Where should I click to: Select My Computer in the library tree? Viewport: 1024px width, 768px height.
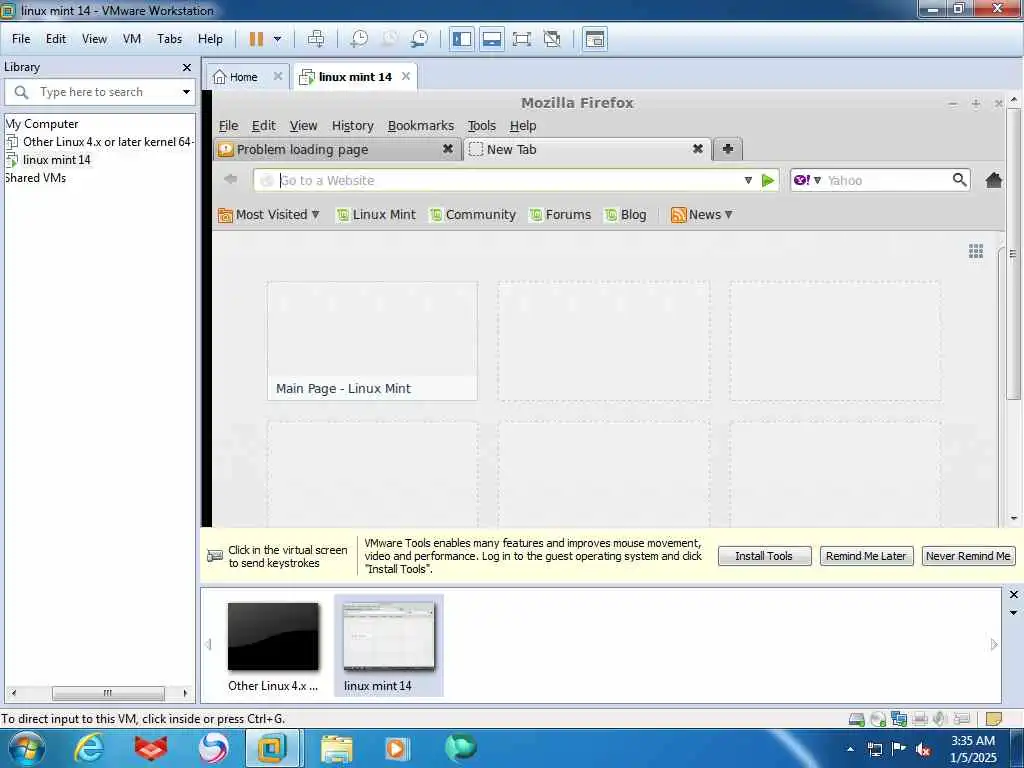[41, 124]
